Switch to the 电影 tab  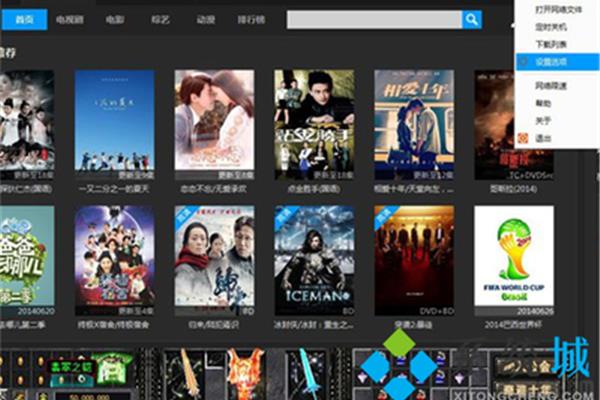tap(115, 20)
